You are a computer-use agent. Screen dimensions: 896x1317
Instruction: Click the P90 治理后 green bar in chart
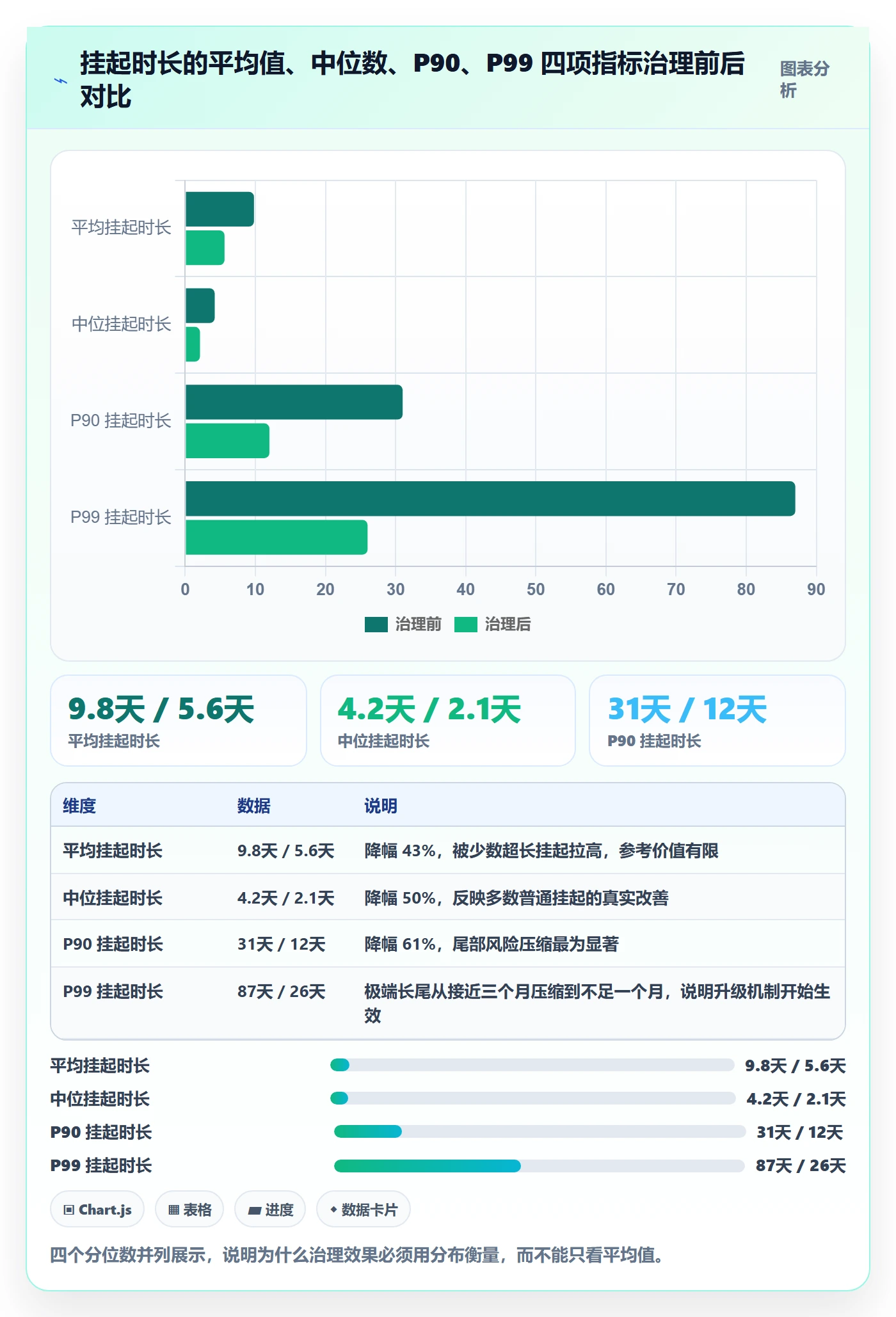(x=227, y=440)
